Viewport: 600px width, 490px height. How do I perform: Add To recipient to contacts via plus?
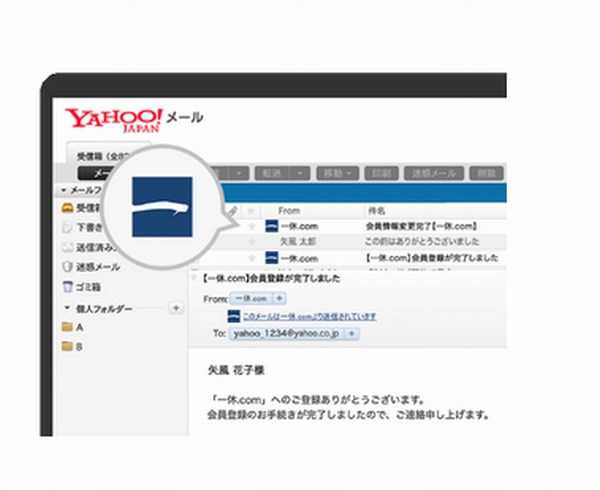(x=351, y=334)
